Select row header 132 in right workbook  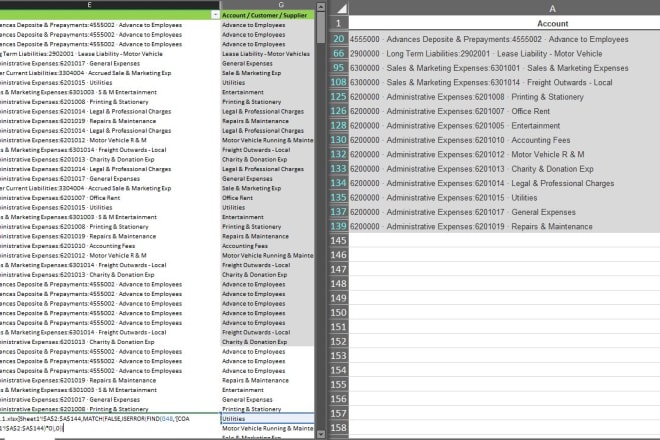click(338, 154)
